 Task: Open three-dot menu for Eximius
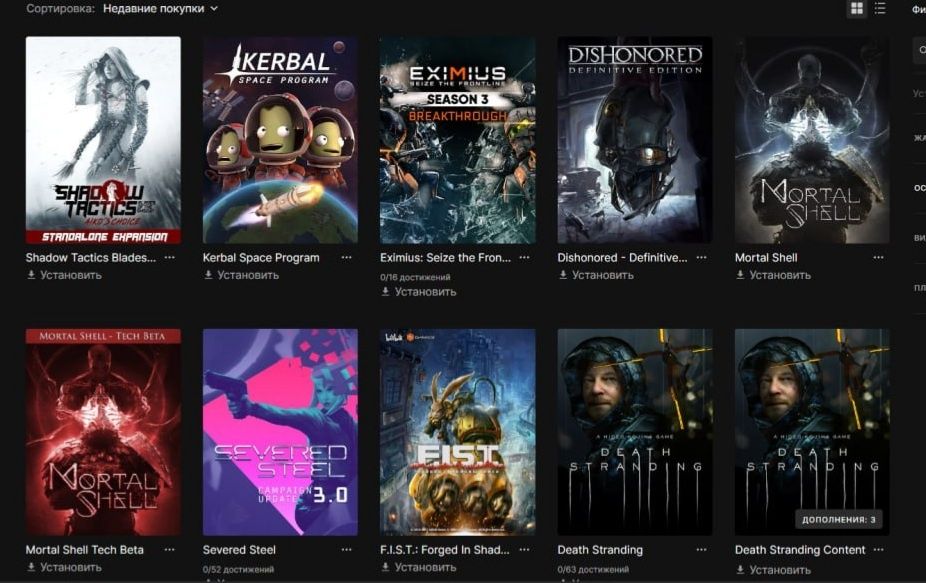coord(524,258)
